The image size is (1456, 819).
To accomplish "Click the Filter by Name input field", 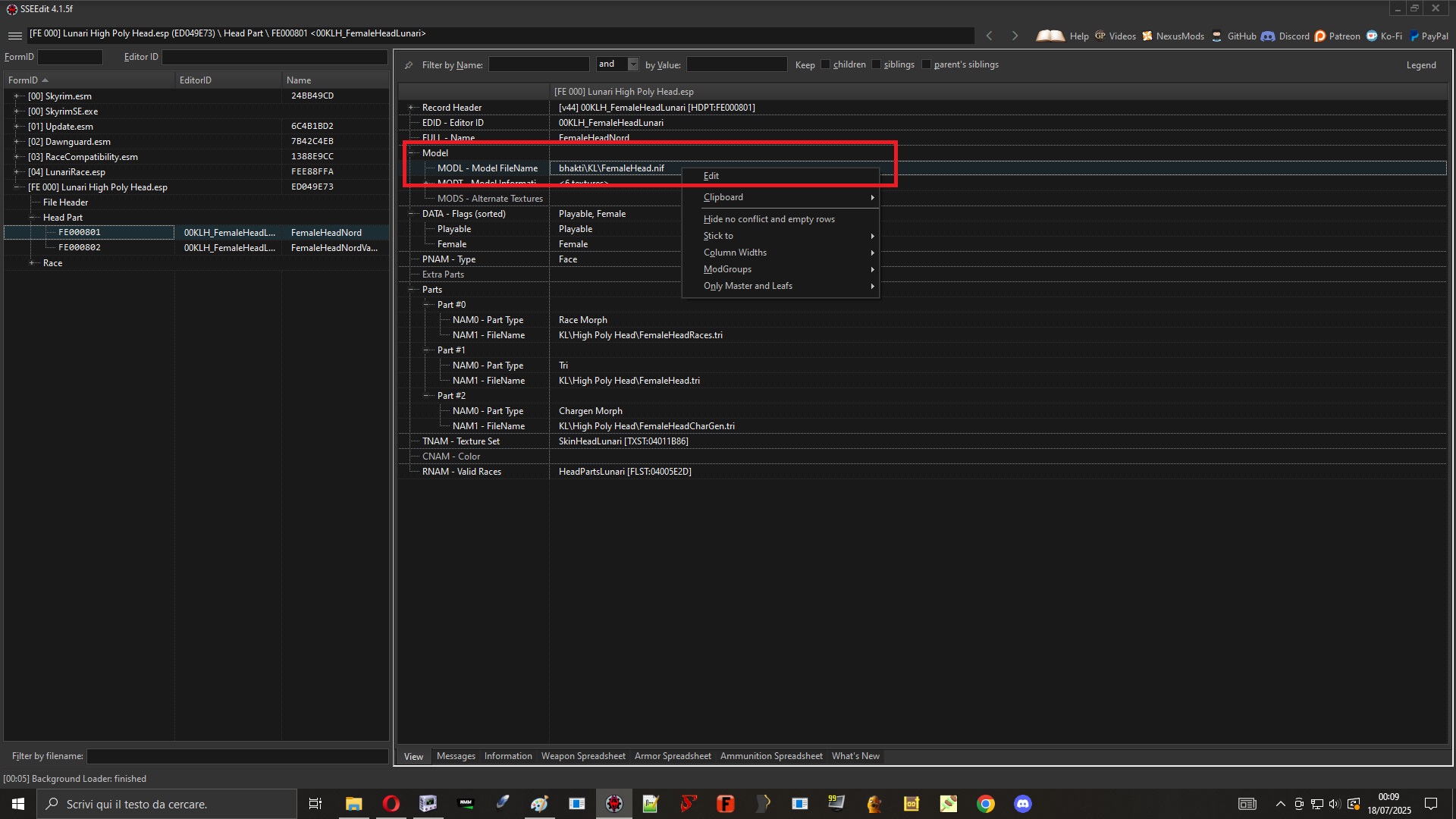I will (538, 64).
